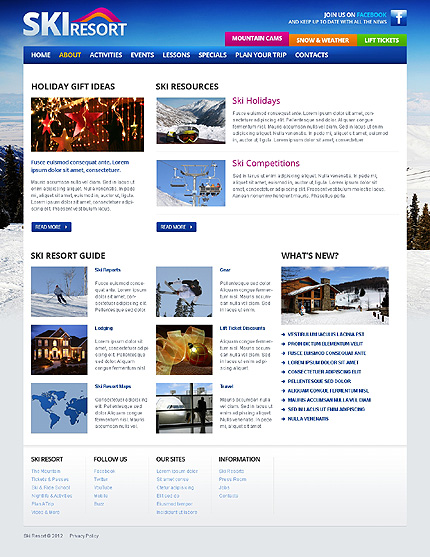Select Activities in navigation menu
This screenshot has height=557, width=430.
(x=106, y=55)
